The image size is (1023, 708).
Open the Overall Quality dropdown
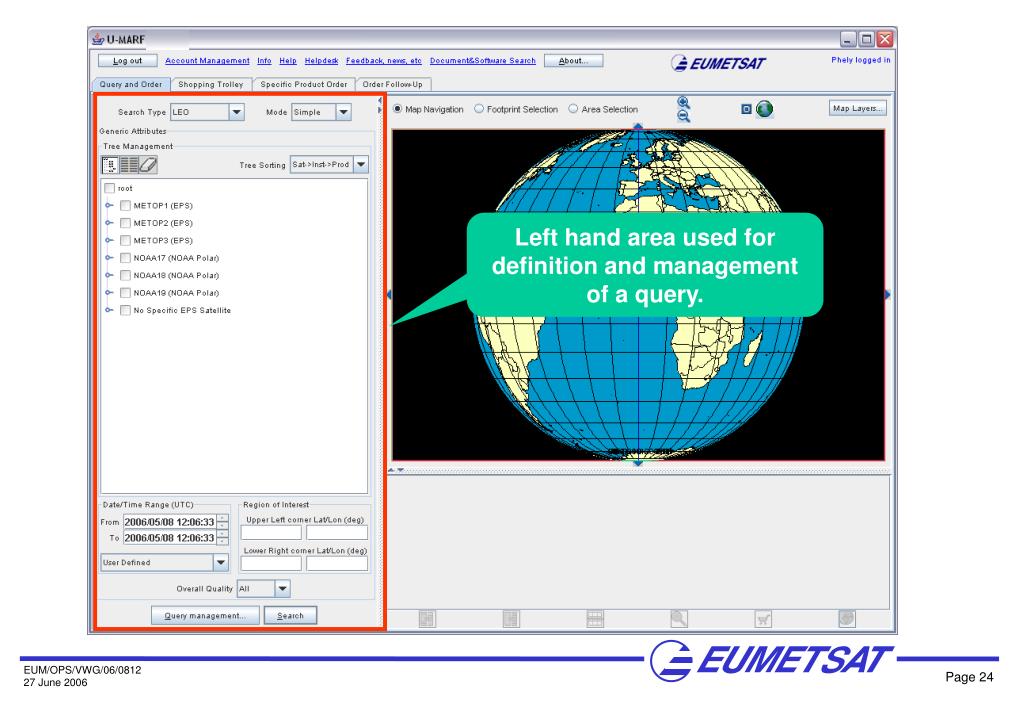(x=282, y=589)
